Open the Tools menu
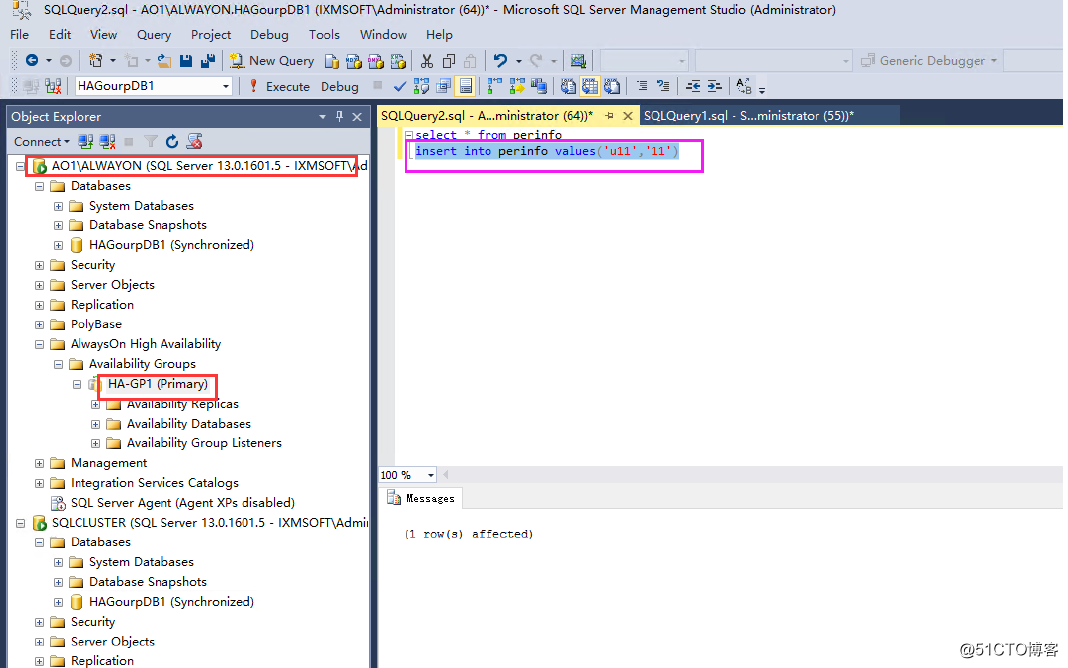This screenshot has width=1068, height=668. coord(324,35)
